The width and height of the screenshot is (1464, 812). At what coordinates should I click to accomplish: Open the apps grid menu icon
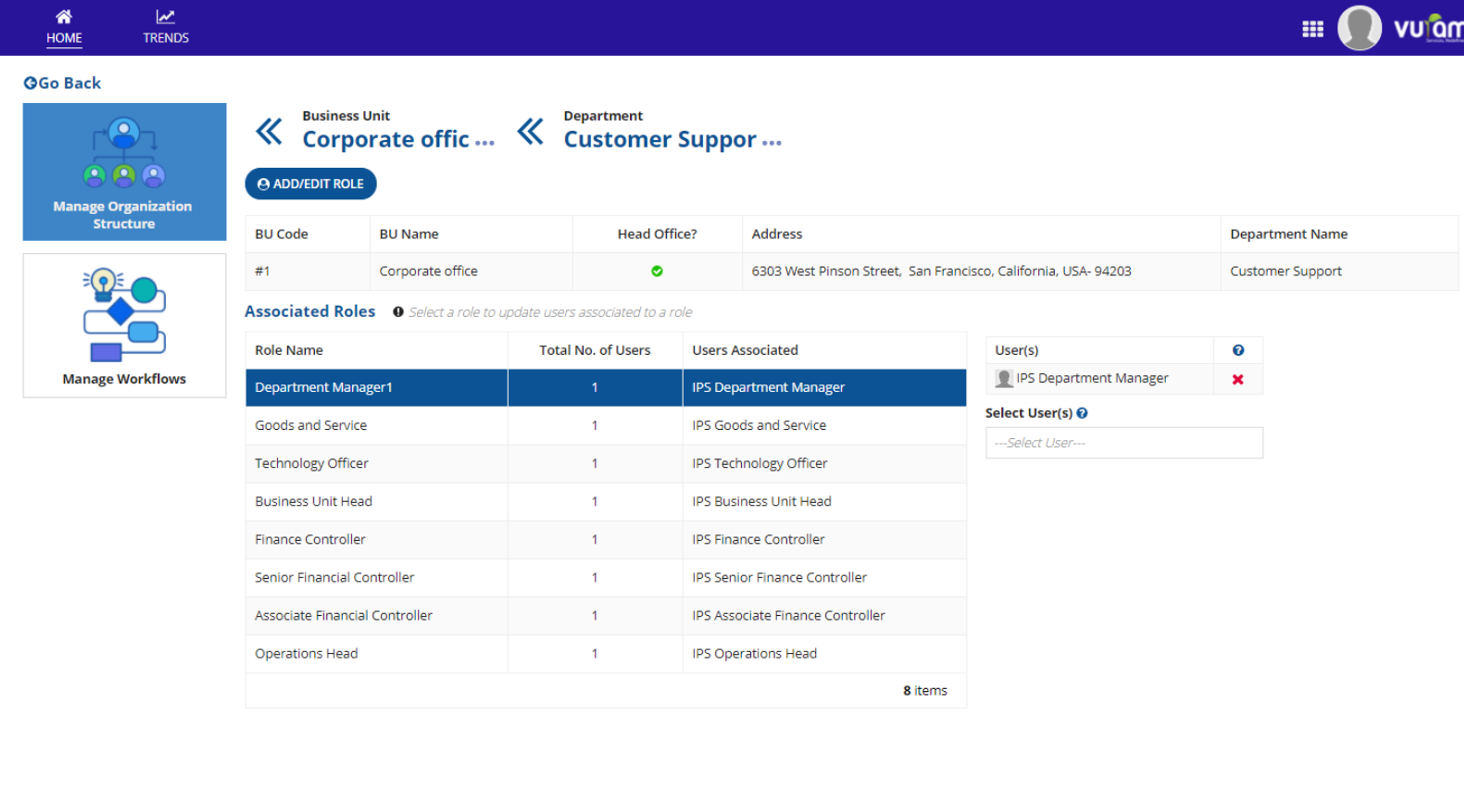click(x=1312, y=29)
